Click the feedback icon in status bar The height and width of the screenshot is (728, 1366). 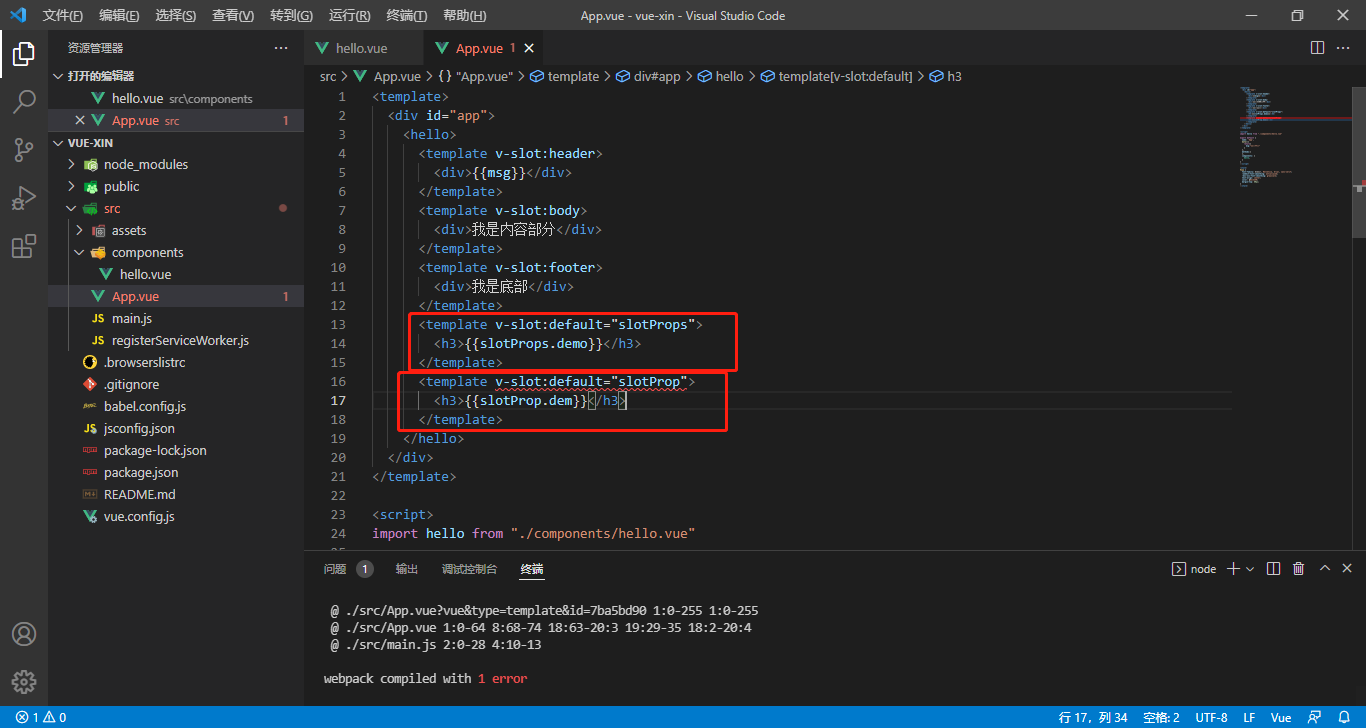[1316, 717]
